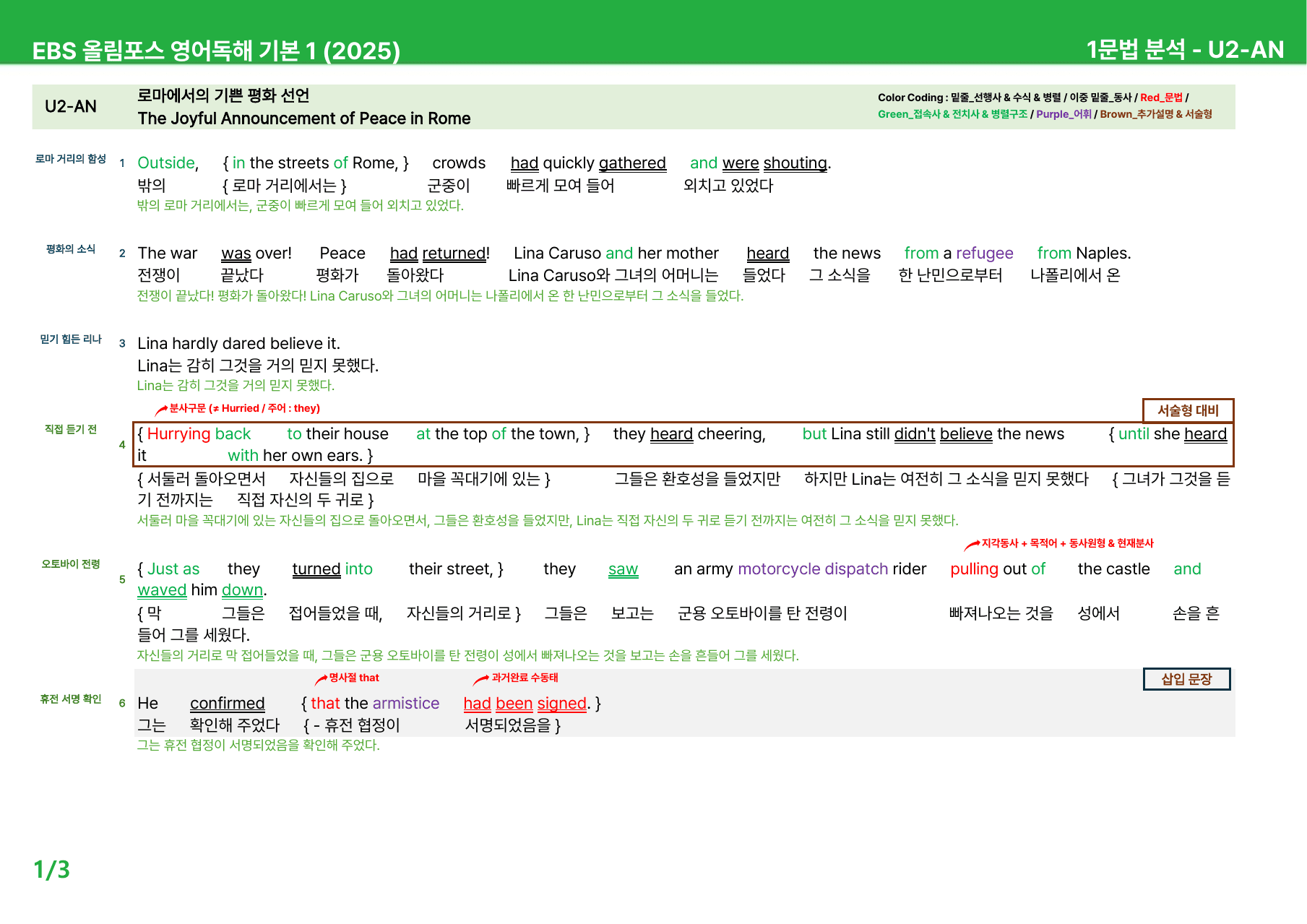
Task: Click the underlined verb 'confirmed'
Action: (228, 704)
